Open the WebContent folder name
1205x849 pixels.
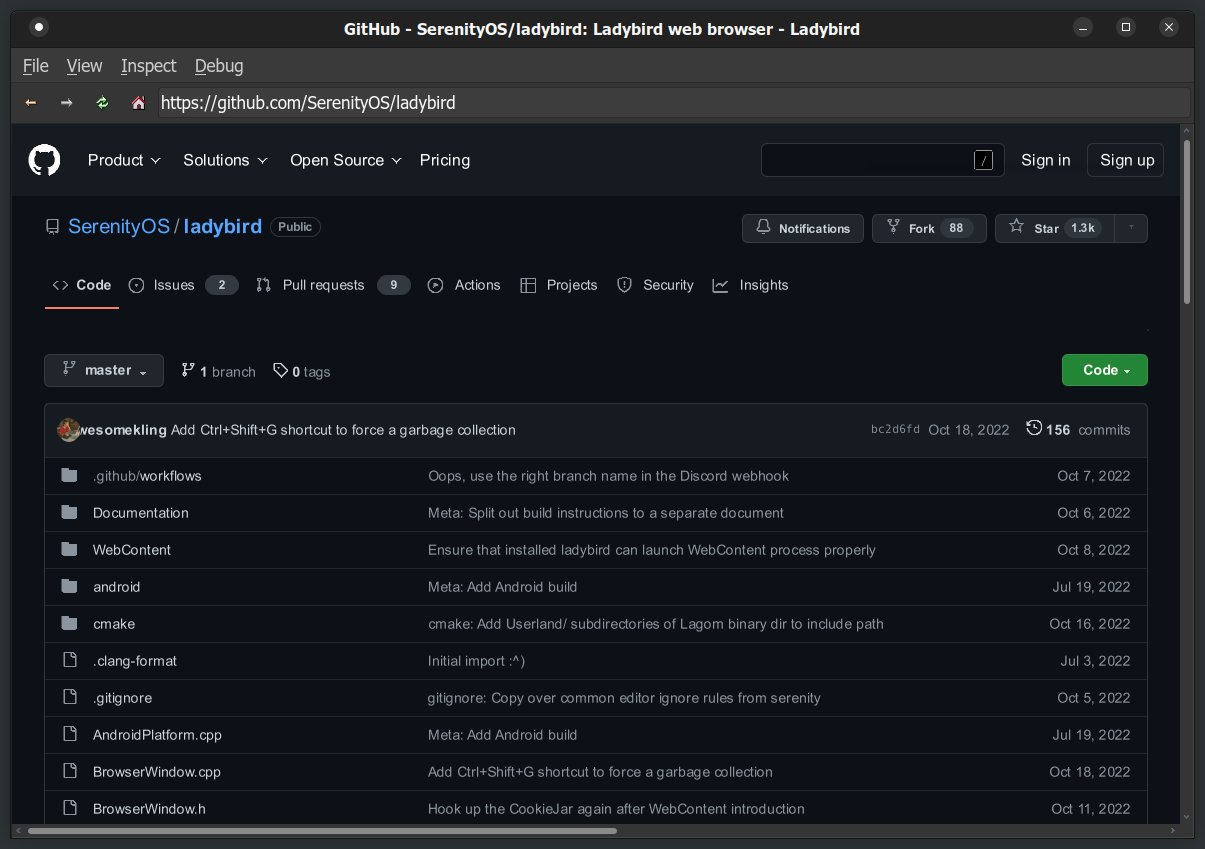coord(132,550)
